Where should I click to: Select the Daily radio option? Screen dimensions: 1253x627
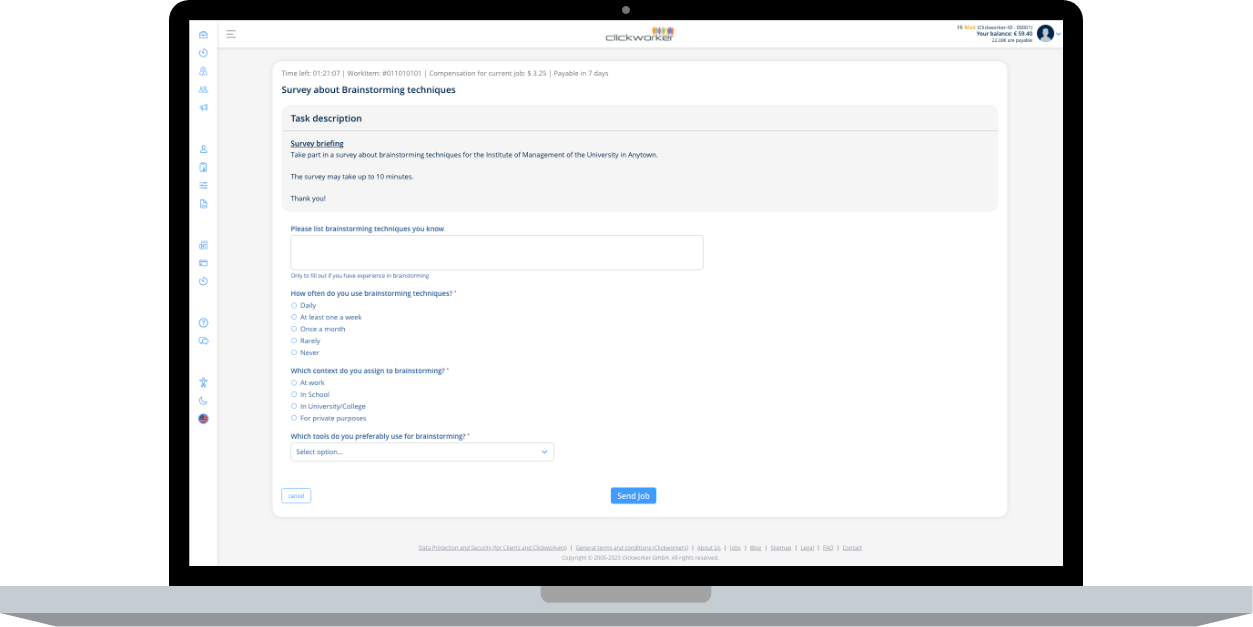[x=294, y=305]
